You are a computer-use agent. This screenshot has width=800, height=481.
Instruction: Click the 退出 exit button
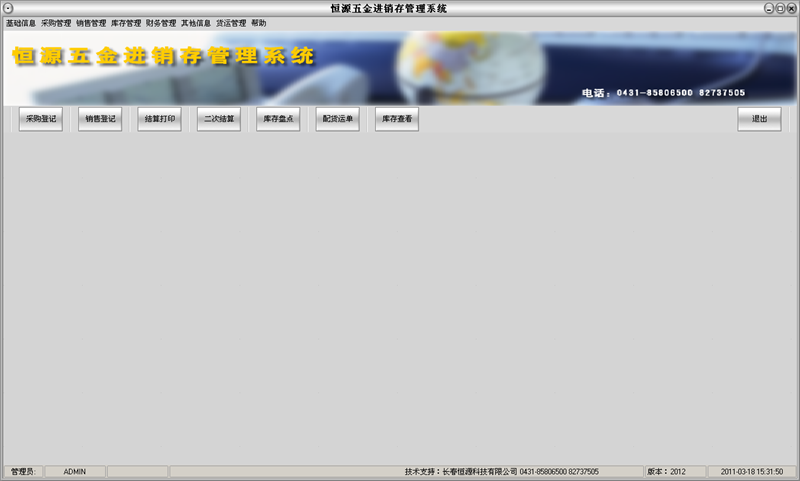[x=759, y=119]
